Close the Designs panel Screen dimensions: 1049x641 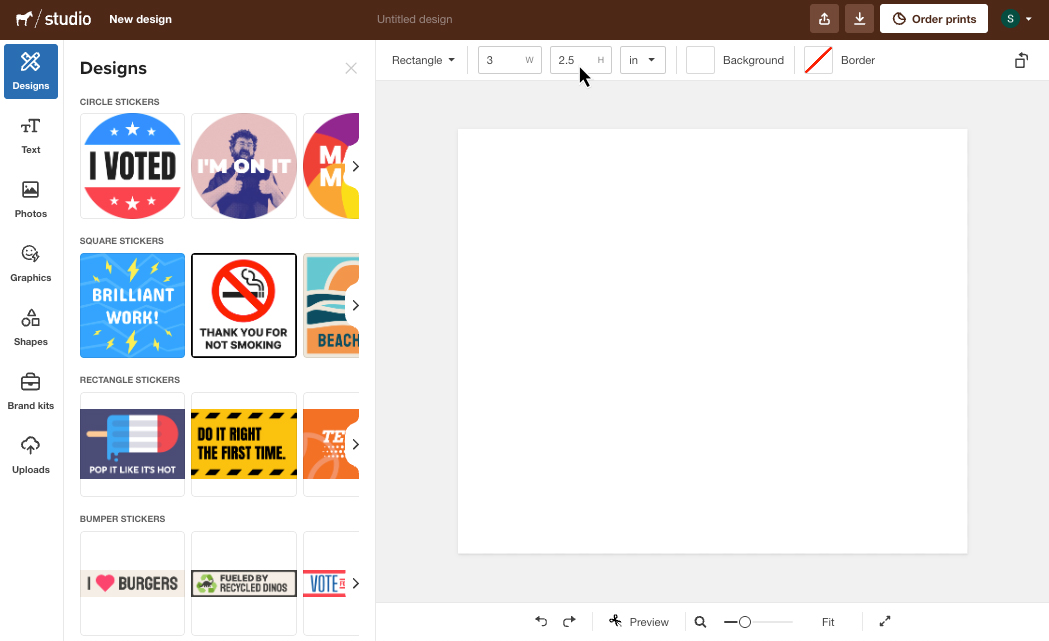[351, 68]
